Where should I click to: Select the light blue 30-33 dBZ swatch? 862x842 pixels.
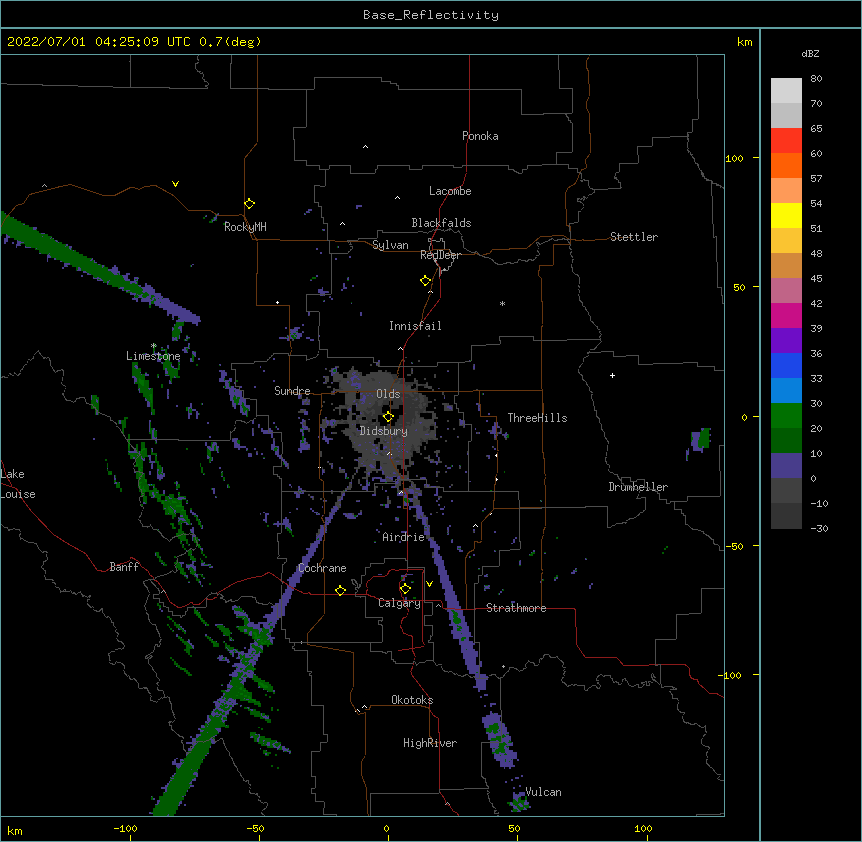[x=786, y=391]
